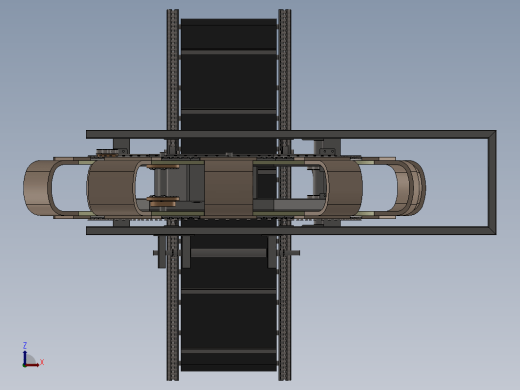Screen dimensions: 520x390
Task: Select the upper-right grey mounting bracket
Action: pyautogui.click(x=327, y=147)
